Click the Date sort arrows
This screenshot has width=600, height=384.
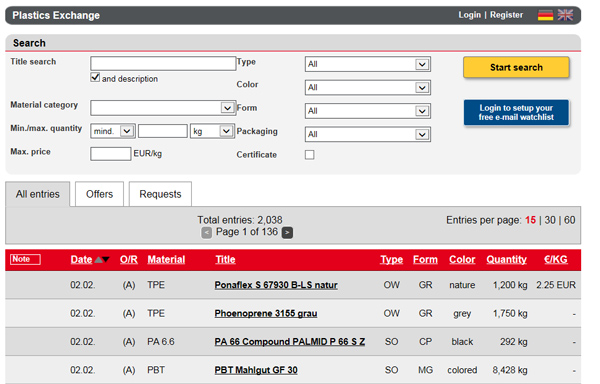(x=102, y=260)
